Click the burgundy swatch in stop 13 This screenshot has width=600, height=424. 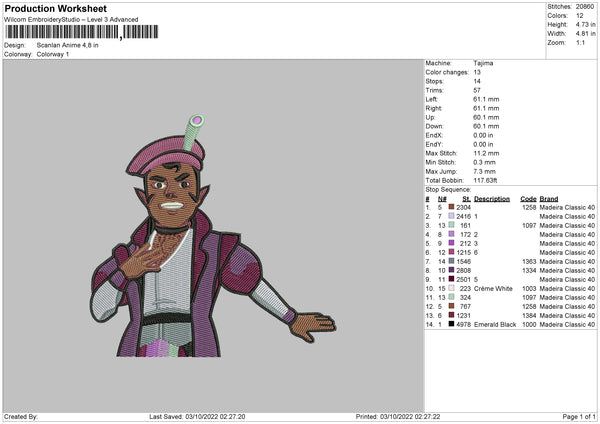452,315
